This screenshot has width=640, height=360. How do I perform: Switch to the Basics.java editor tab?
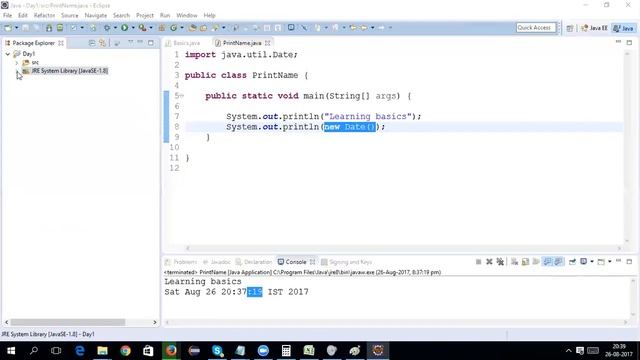tap(183, 43)
